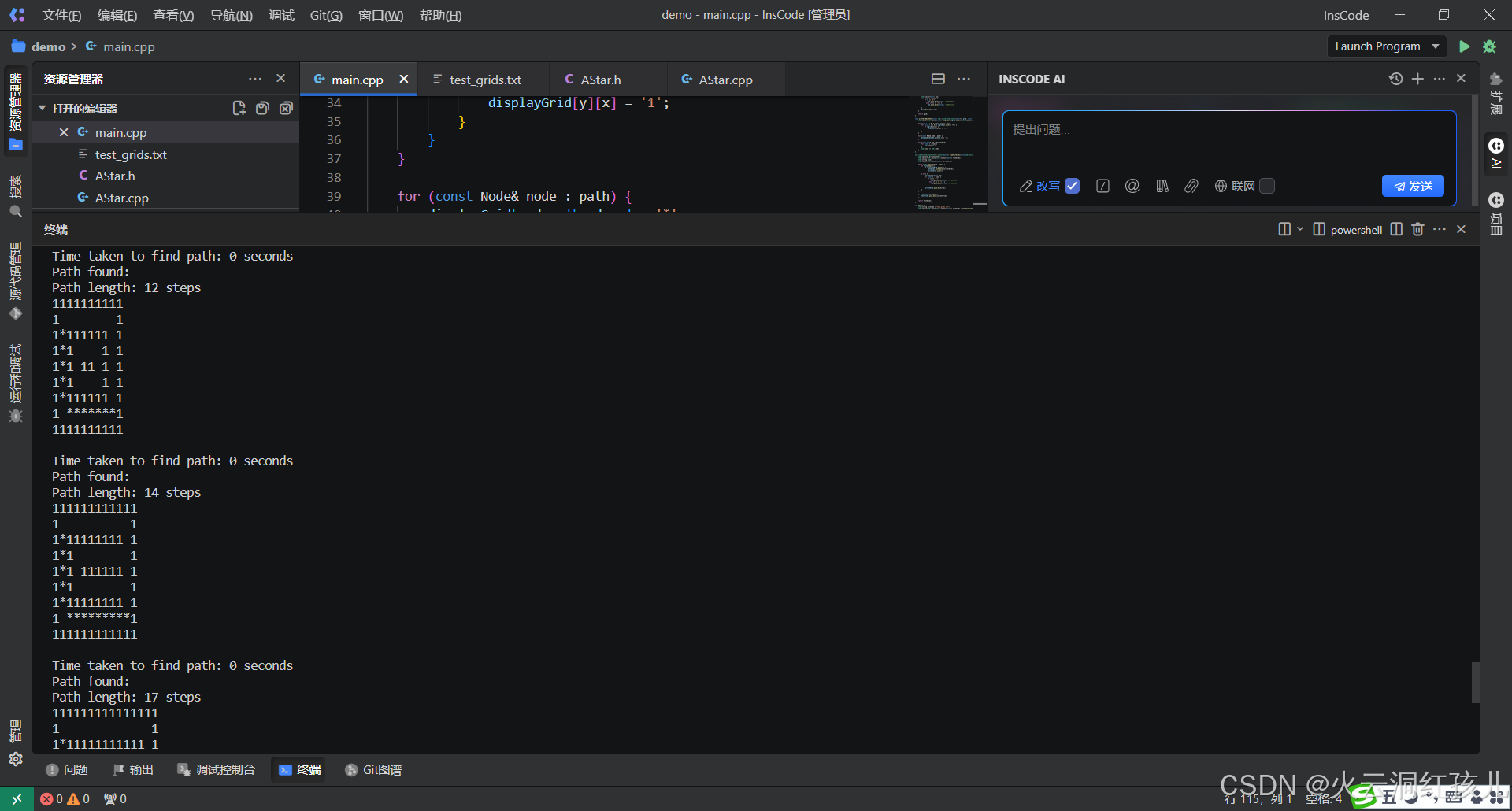The image size is (1512, 811).
Task: Open INSCODE AI more actions ellipsis
Action: (x=1440, y=79)
